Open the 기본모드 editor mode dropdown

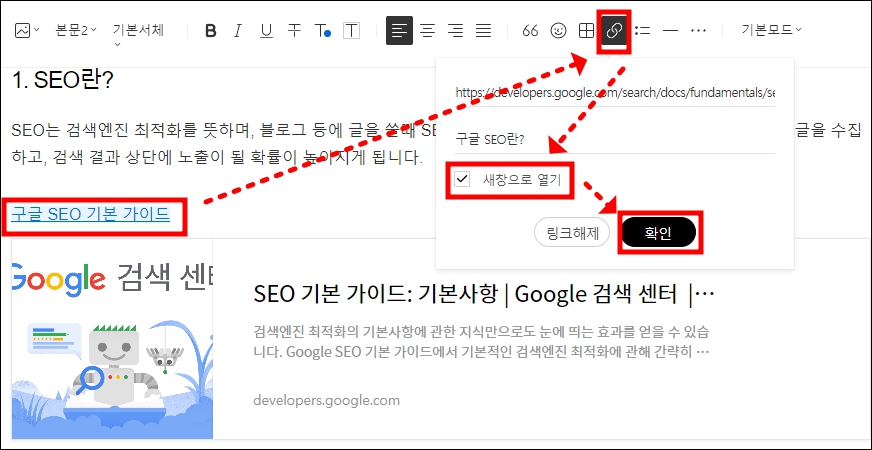click(771, 30)
